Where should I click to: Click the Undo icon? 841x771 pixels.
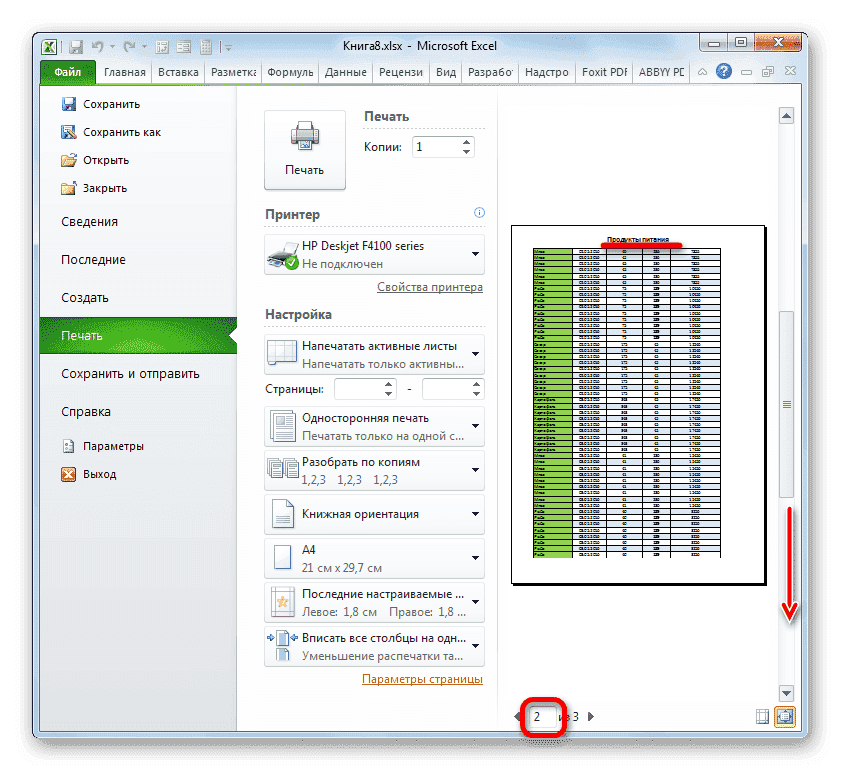(97, 47)
